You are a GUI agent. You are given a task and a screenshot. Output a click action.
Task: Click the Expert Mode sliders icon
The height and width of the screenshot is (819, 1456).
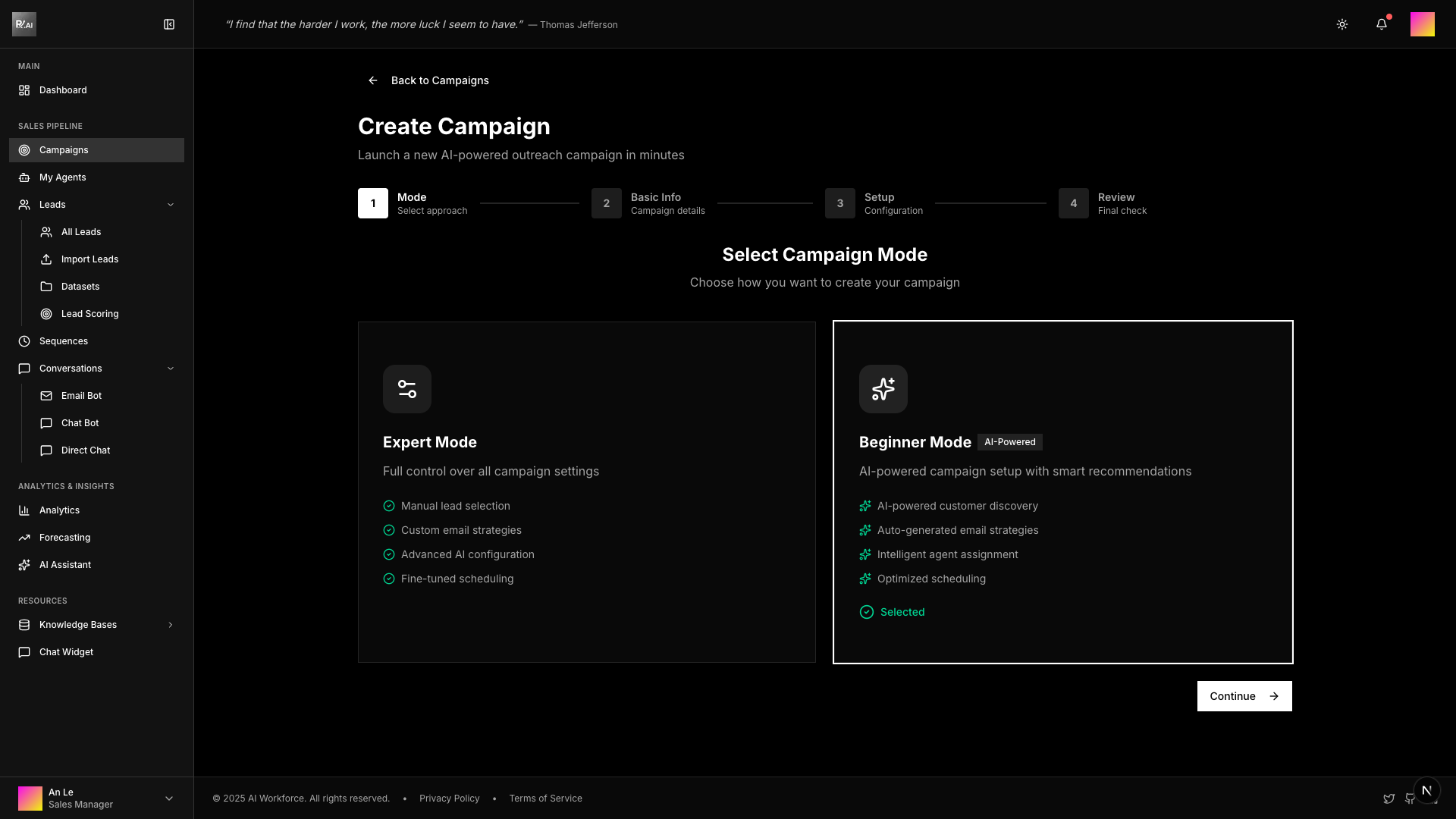[407, 389]
